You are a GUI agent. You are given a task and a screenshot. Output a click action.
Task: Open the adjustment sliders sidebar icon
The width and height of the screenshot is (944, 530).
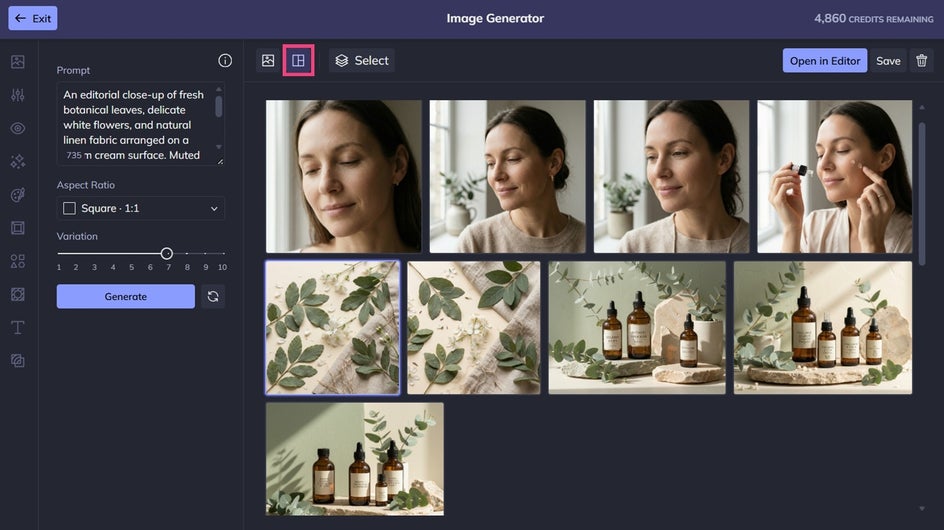(x=18, y=95)
